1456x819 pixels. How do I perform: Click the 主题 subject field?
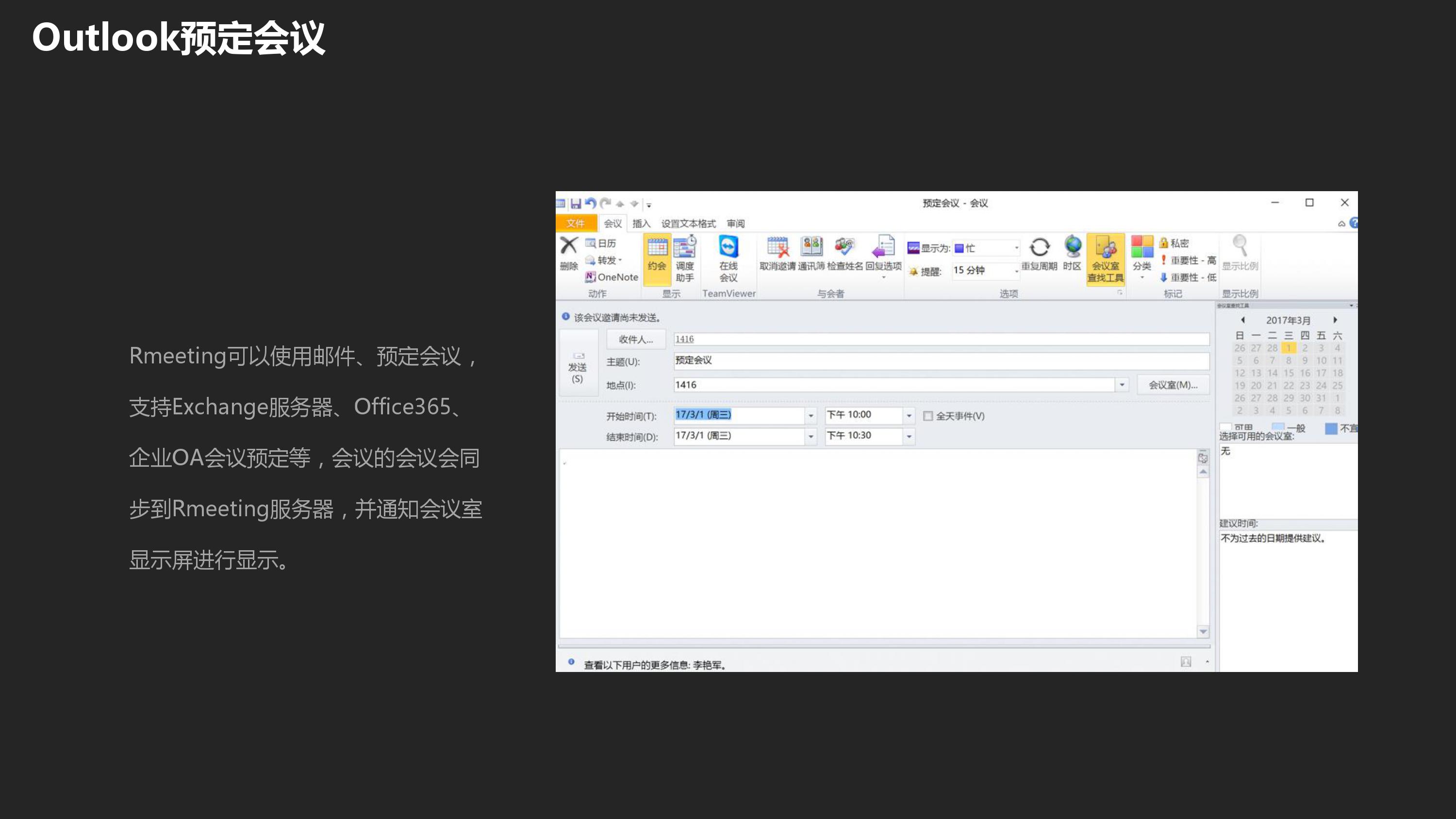pos(941,360)
